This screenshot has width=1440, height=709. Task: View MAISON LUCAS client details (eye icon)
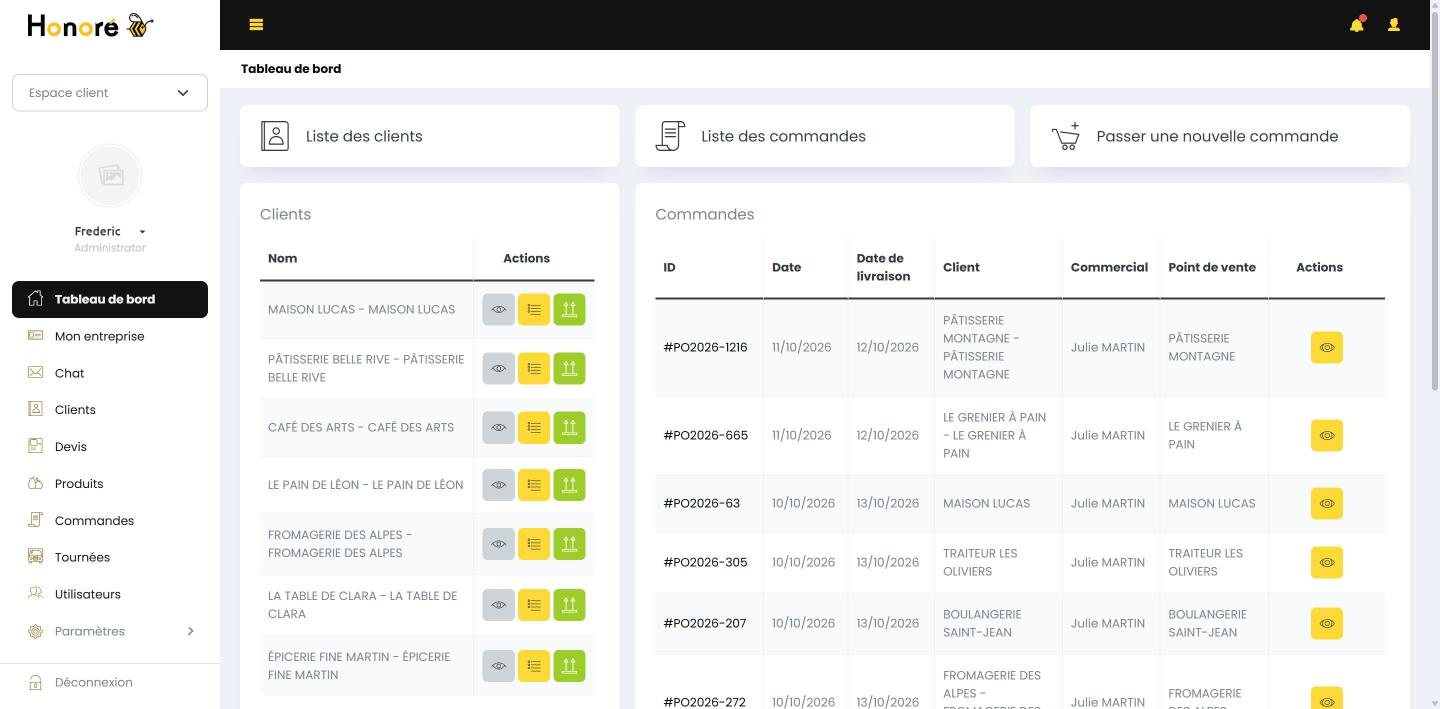(498, 310)
